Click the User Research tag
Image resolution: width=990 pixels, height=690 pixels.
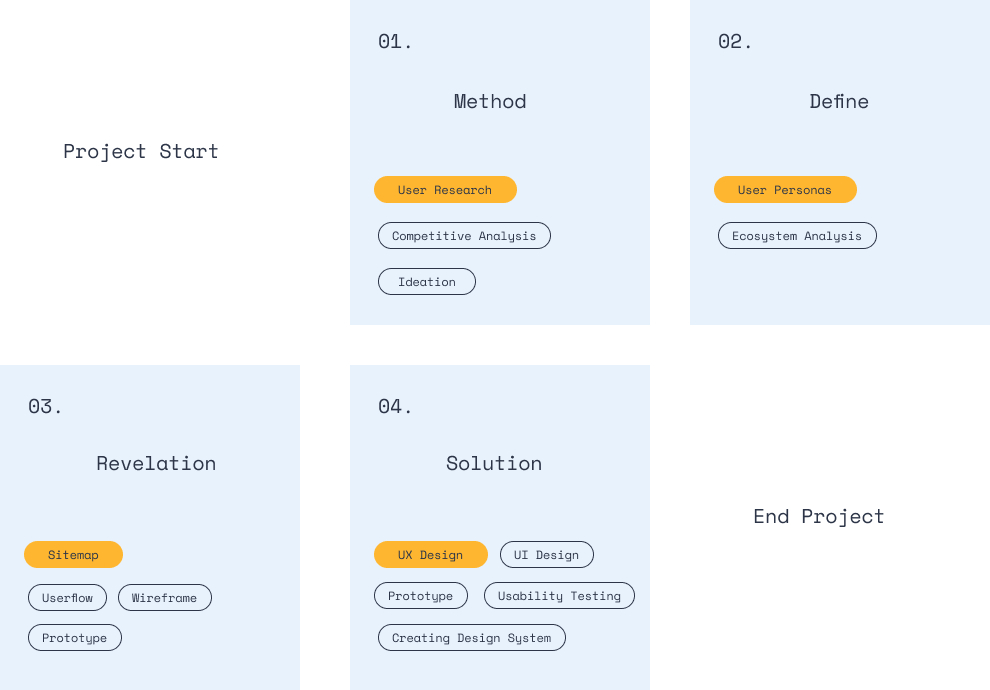point(445,190)
